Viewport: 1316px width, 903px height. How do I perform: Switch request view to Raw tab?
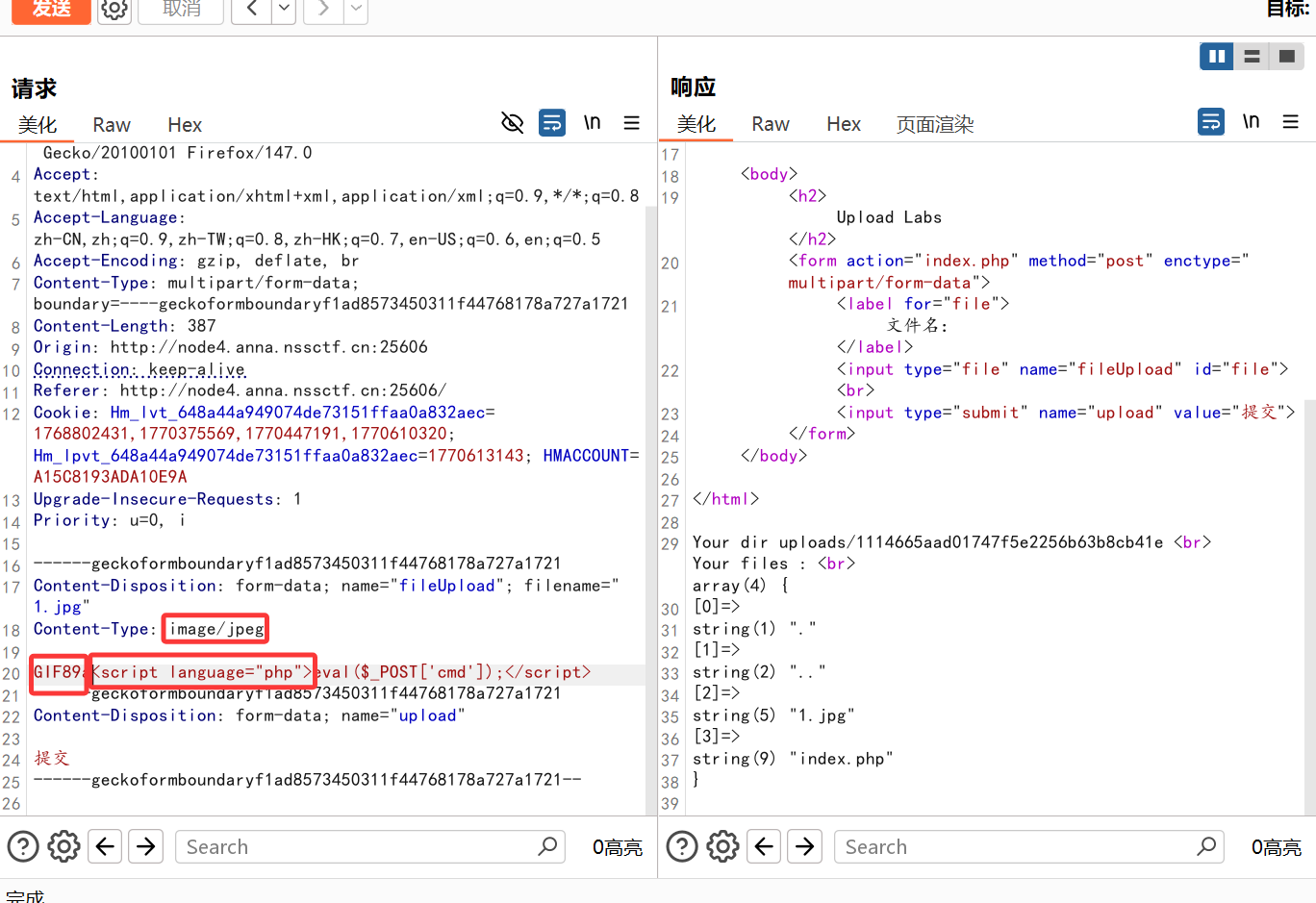tap(112, 125)
